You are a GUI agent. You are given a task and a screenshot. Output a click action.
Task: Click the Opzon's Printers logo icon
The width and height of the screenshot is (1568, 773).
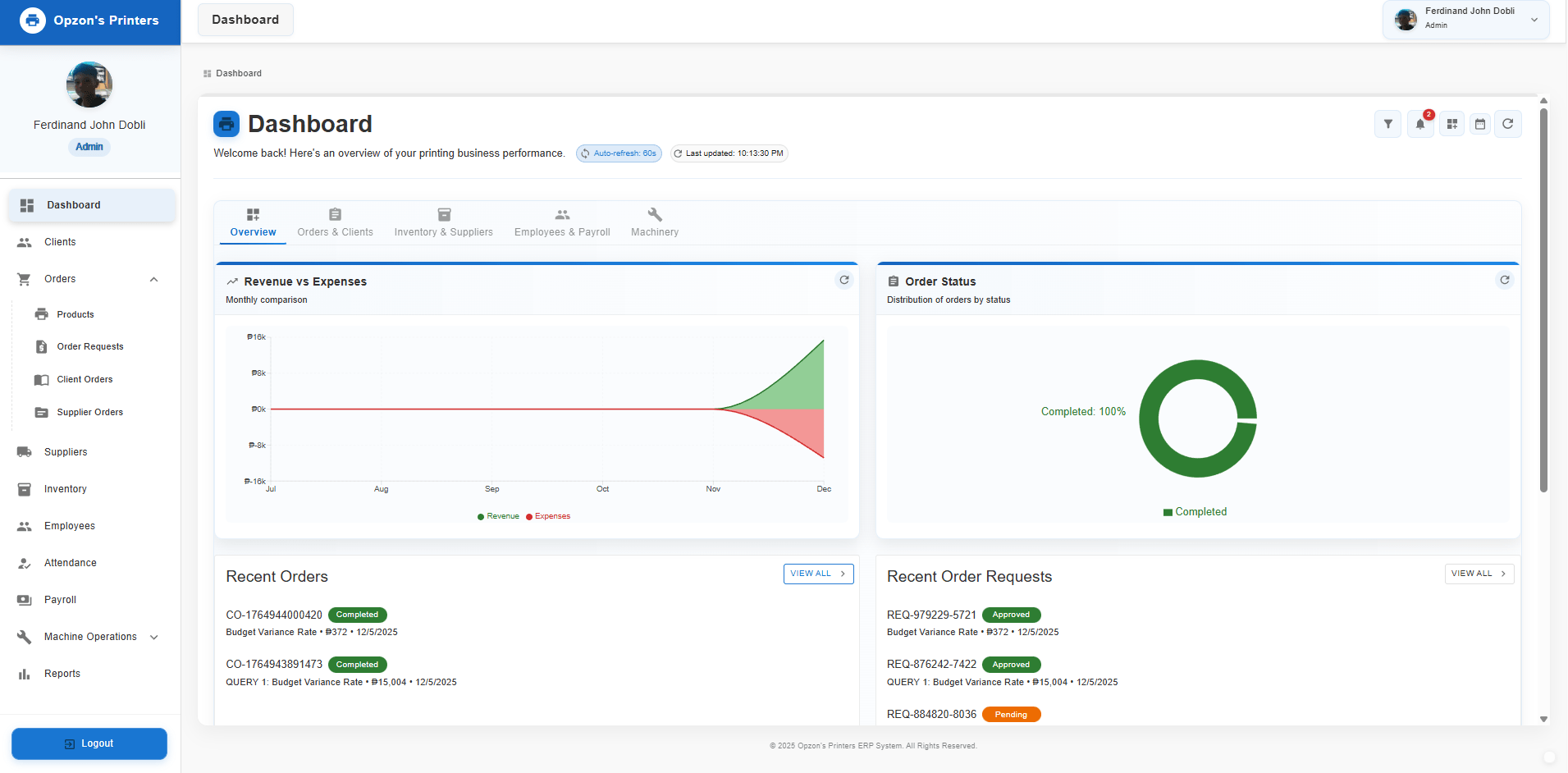click(x=33, y=21)
